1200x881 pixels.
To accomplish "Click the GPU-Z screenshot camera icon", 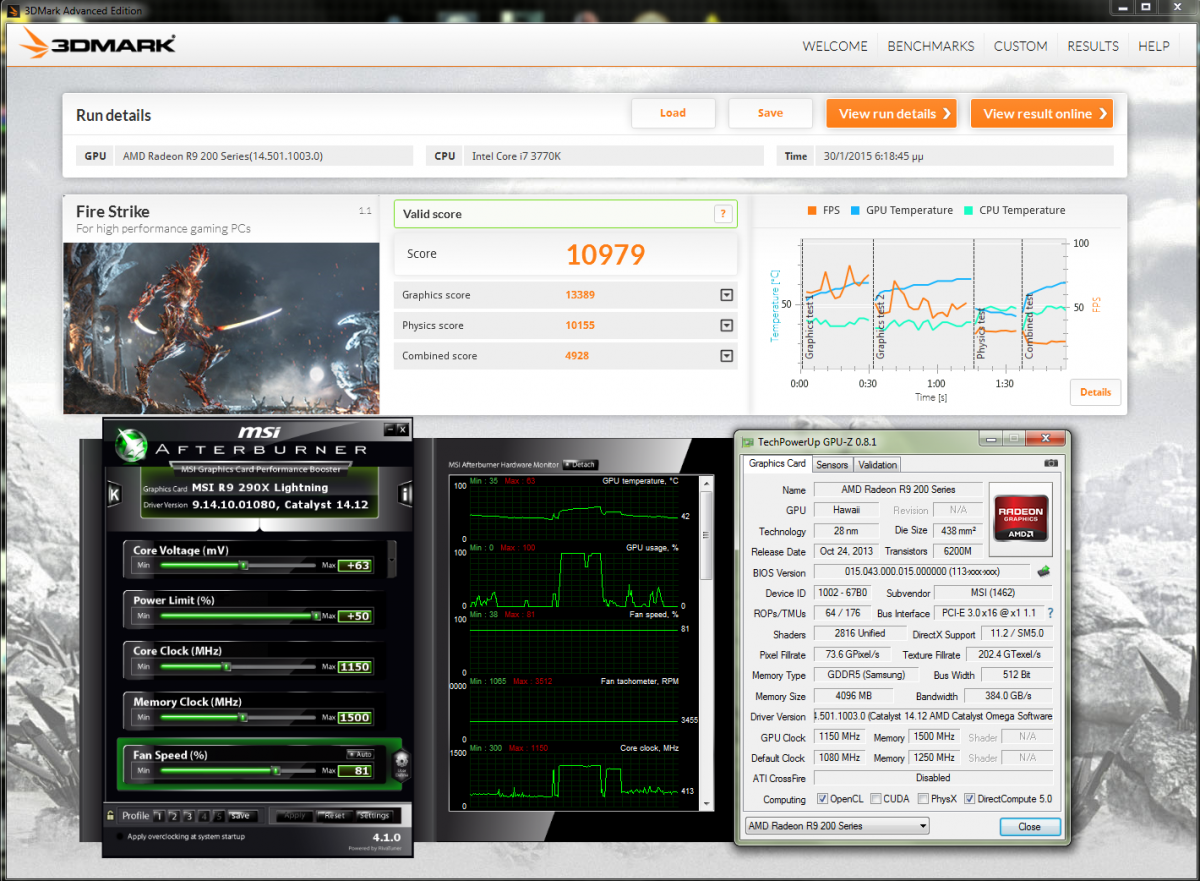I will [1050, 464].
